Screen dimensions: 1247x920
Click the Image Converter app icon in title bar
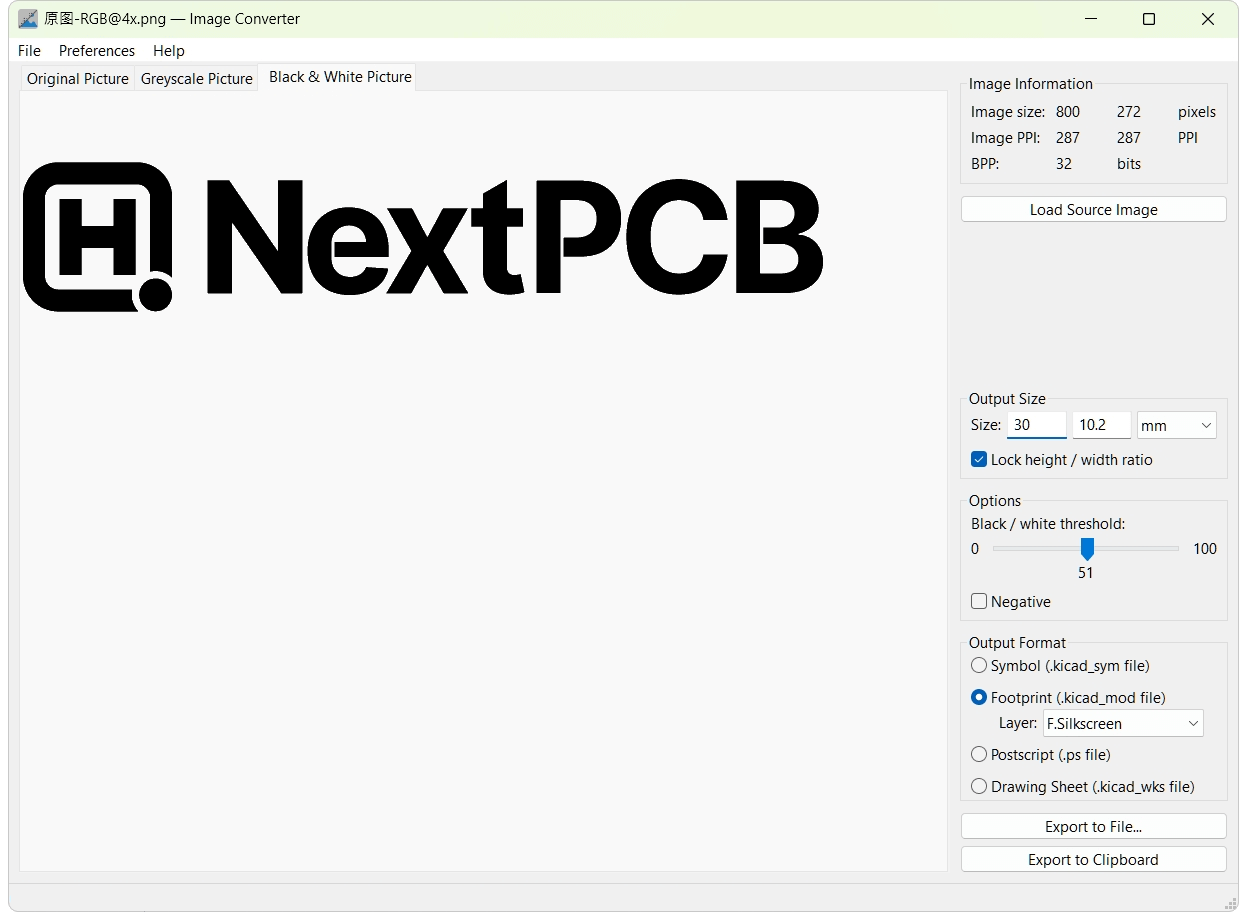point(28,19)
